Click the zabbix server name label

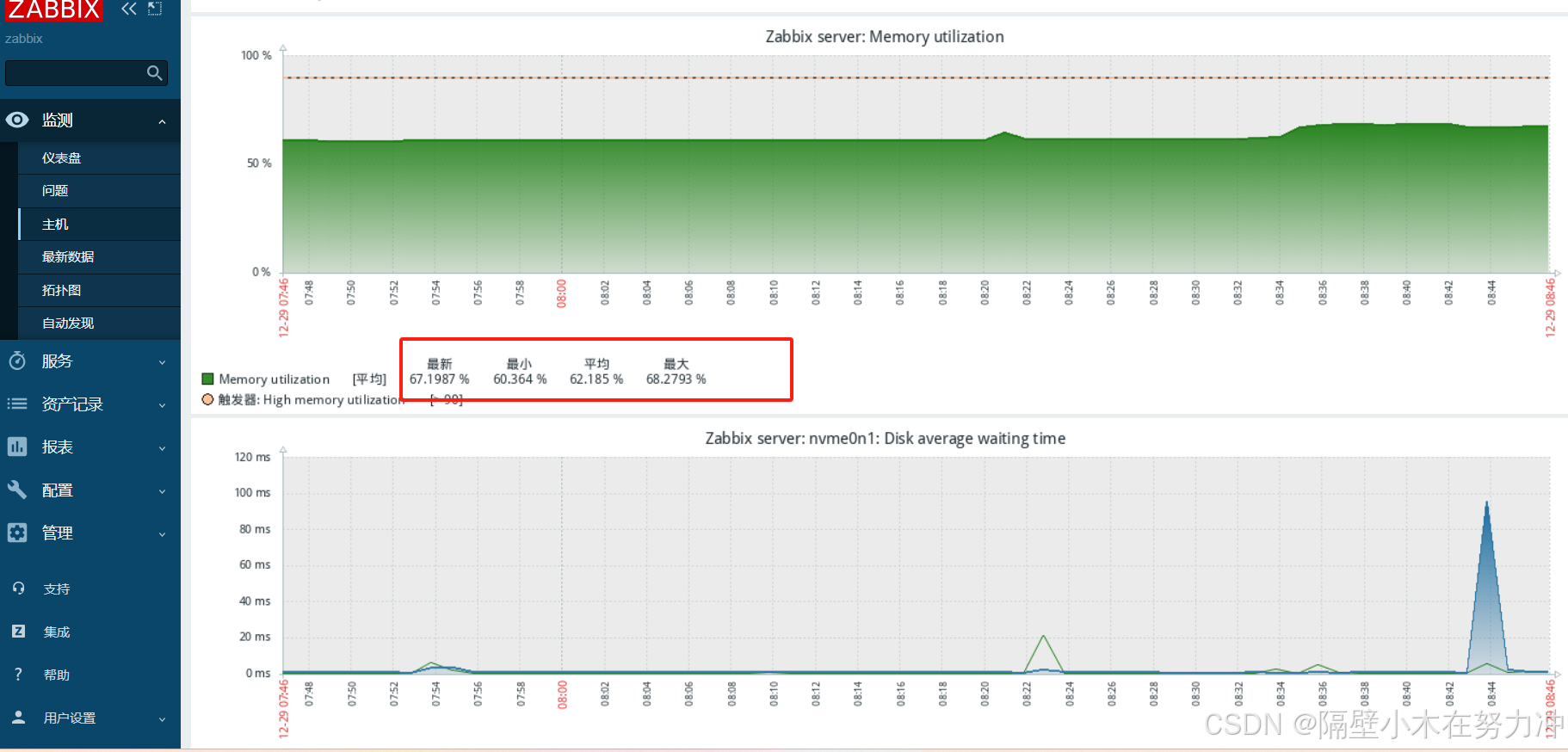tap(24, 39)
